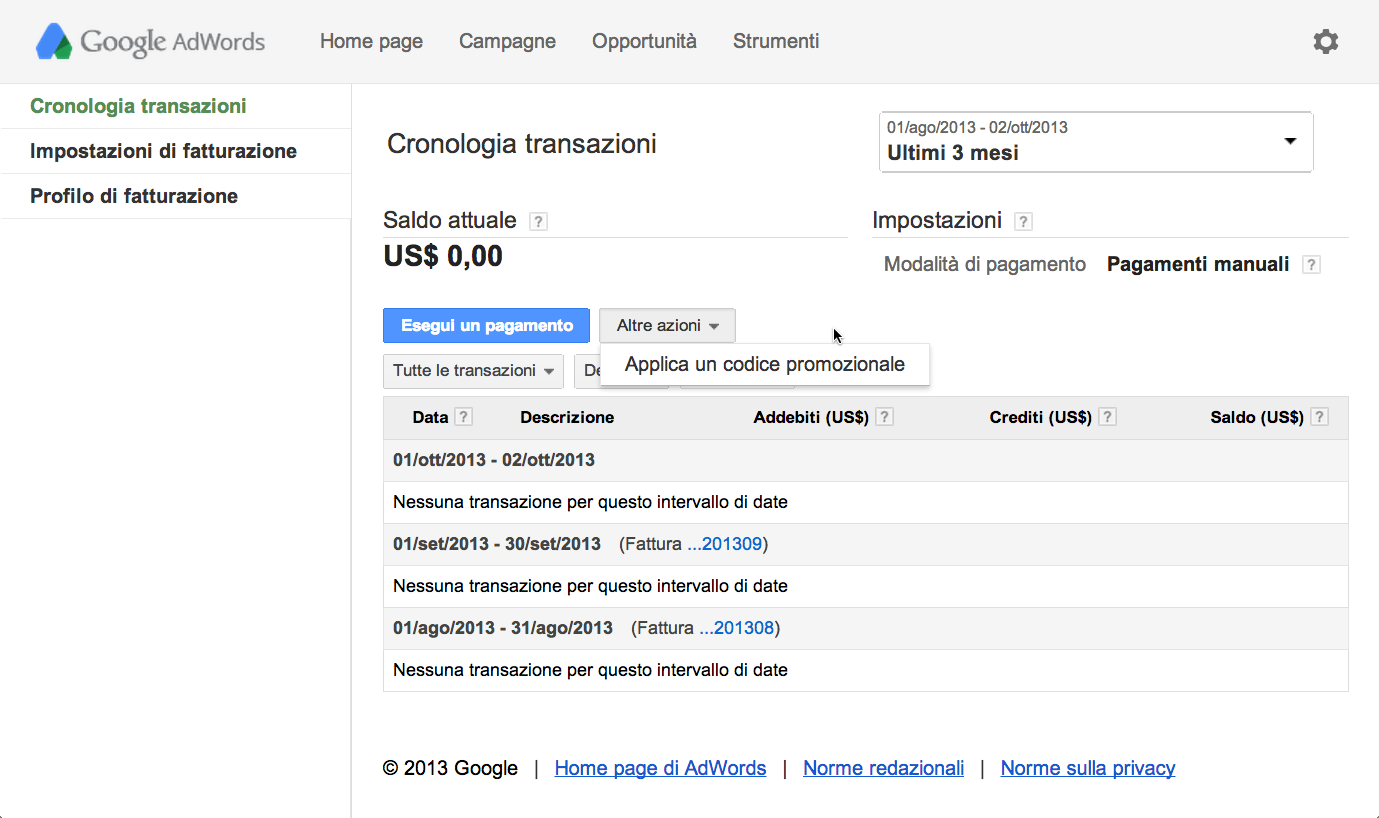Open invoice link ...201309
The width and height of the screenshot is (1379, 818).
pyautogui.click(x=725, y=544)
